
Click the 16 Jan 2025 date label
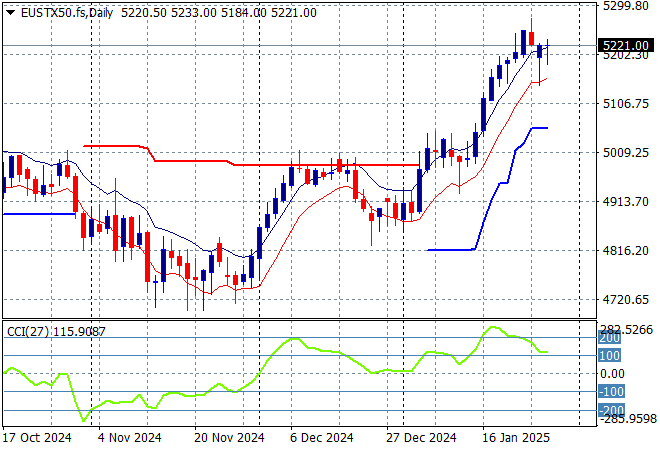point(517,437)
